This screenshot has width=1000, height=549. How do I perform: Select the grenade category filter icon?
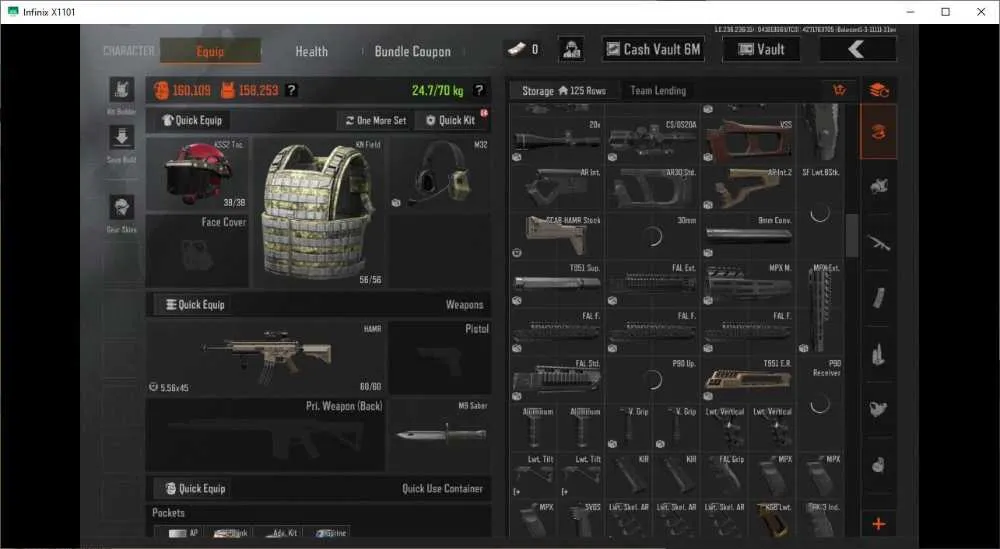point(879,464)
